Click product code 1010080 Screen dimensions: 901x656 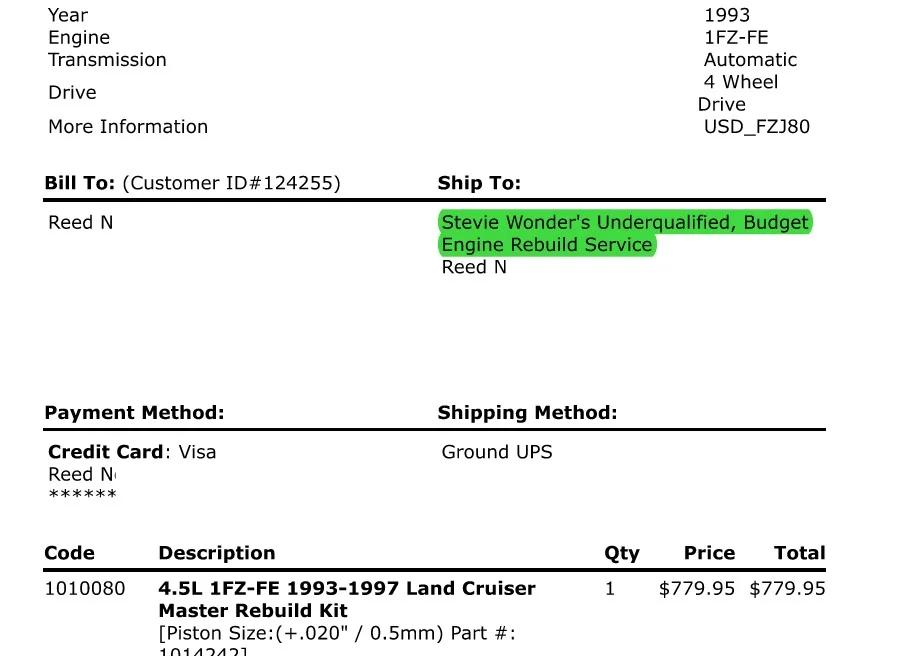click(85, 589)
